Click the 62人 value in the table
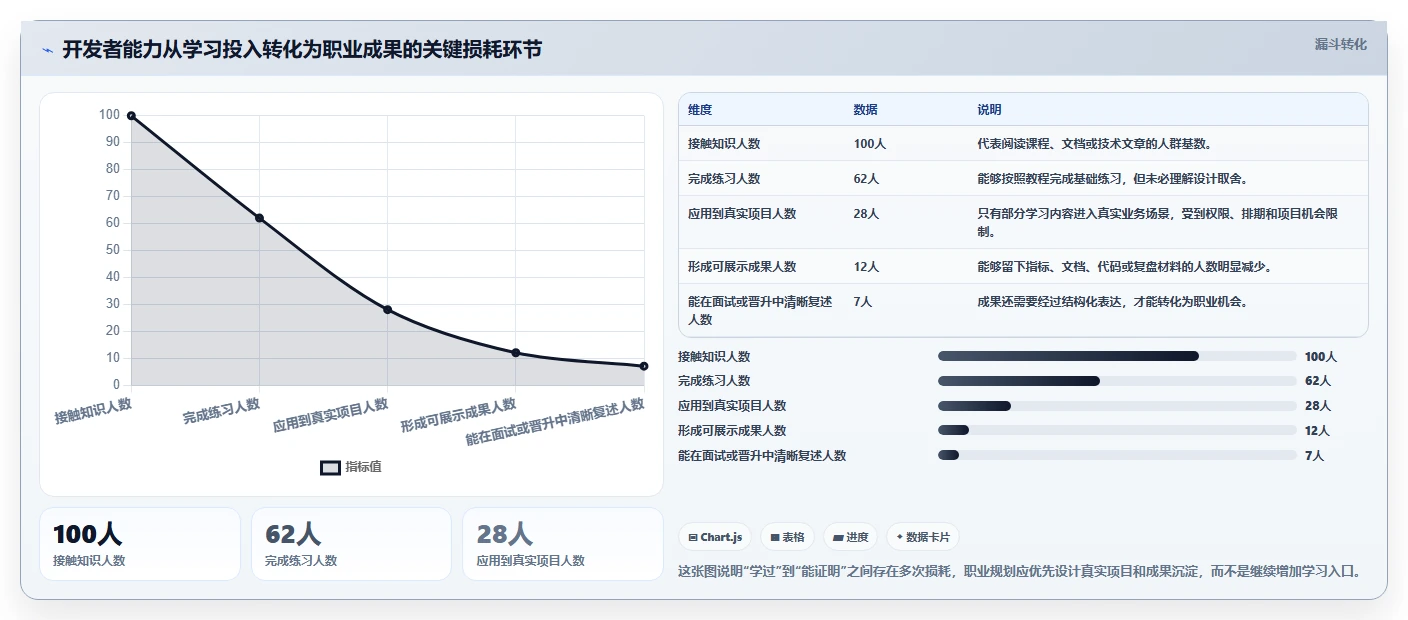Viewport: 1408px width, 620px height. coord(867,179)
